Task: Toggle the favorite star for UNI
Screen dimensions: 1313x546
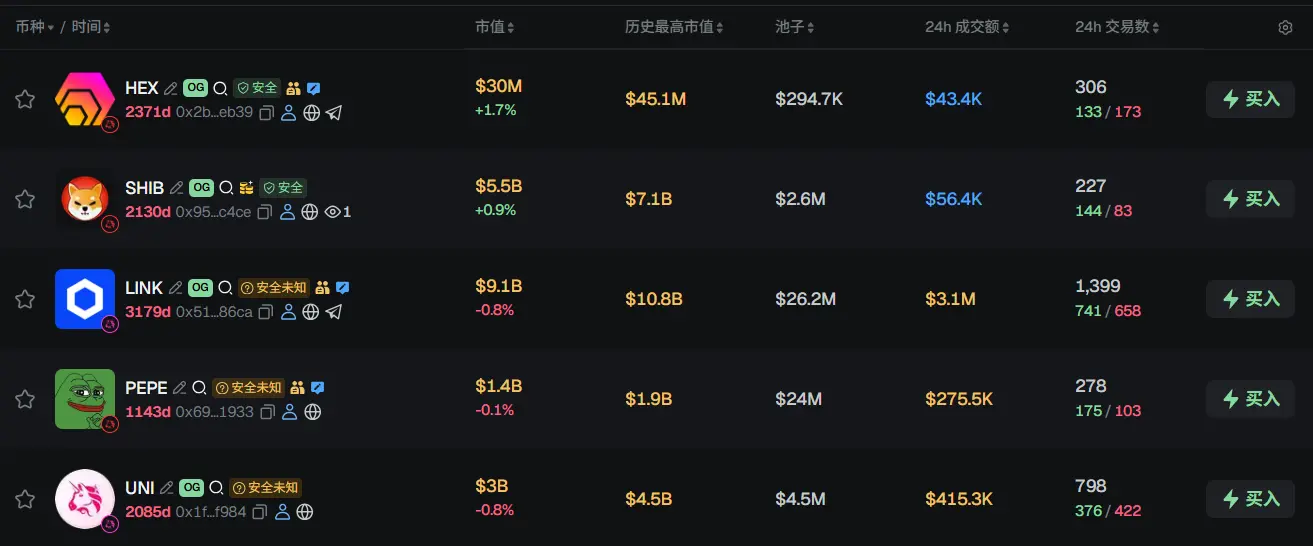Action: [25, 499]
